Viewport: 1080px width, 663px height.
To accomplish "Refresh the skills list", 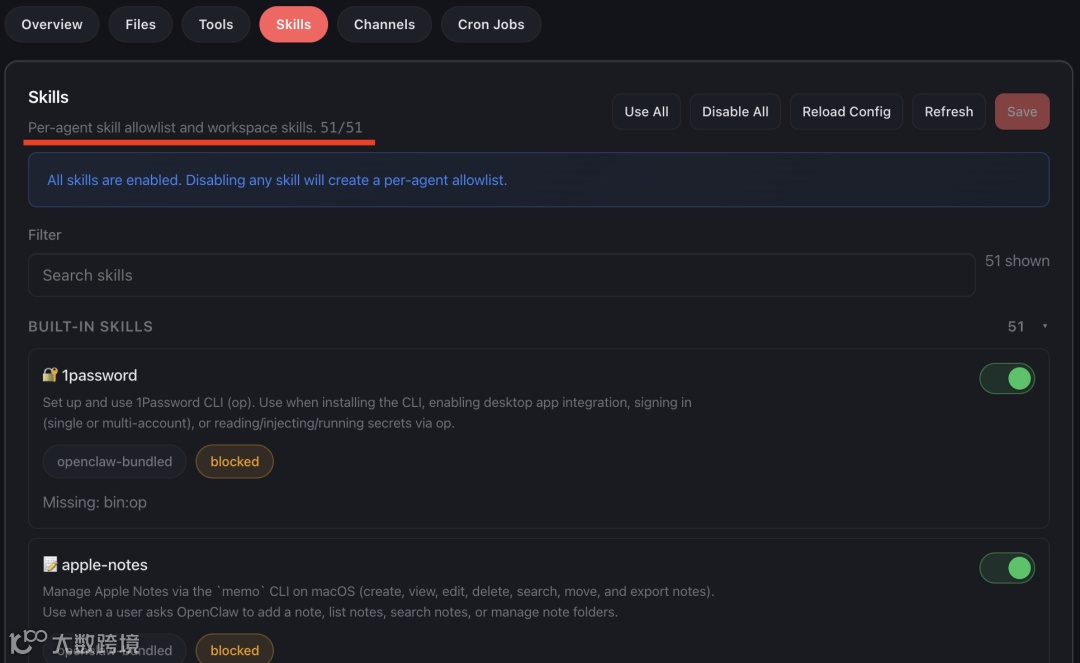I will (948, 112).
